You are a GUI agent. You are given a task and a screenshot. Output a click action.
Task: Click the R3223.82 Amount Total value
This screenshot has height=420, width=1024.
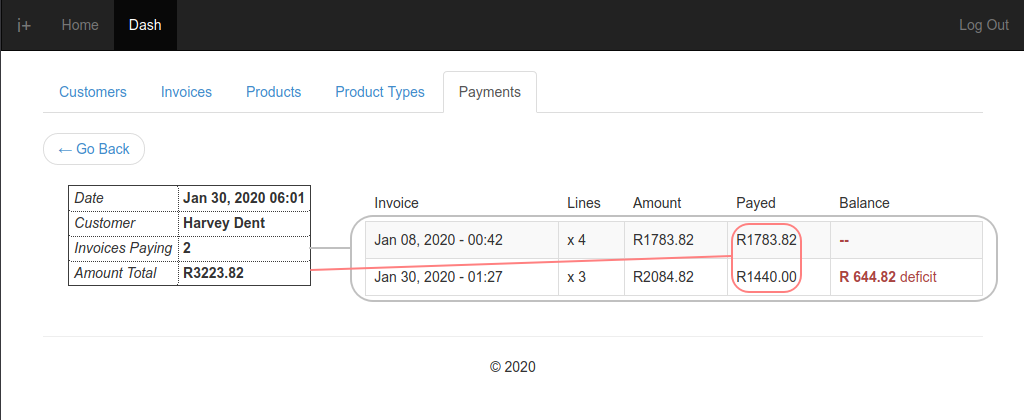214,273
